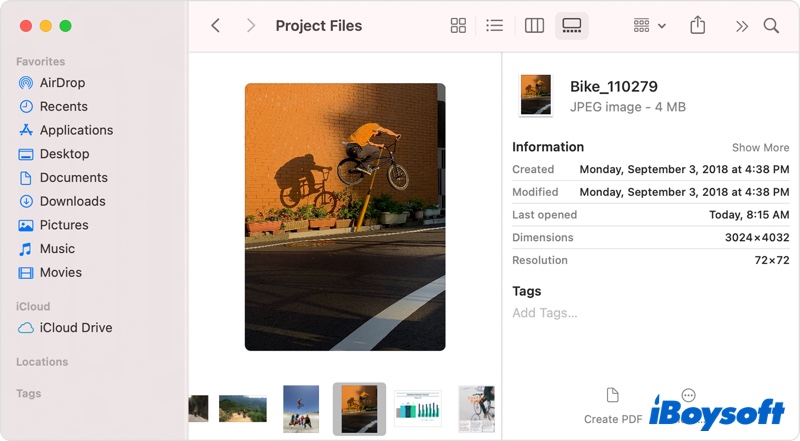Select the bar chart document thumbnail
This screenshot has height=441, width=800.
[417, 408]
